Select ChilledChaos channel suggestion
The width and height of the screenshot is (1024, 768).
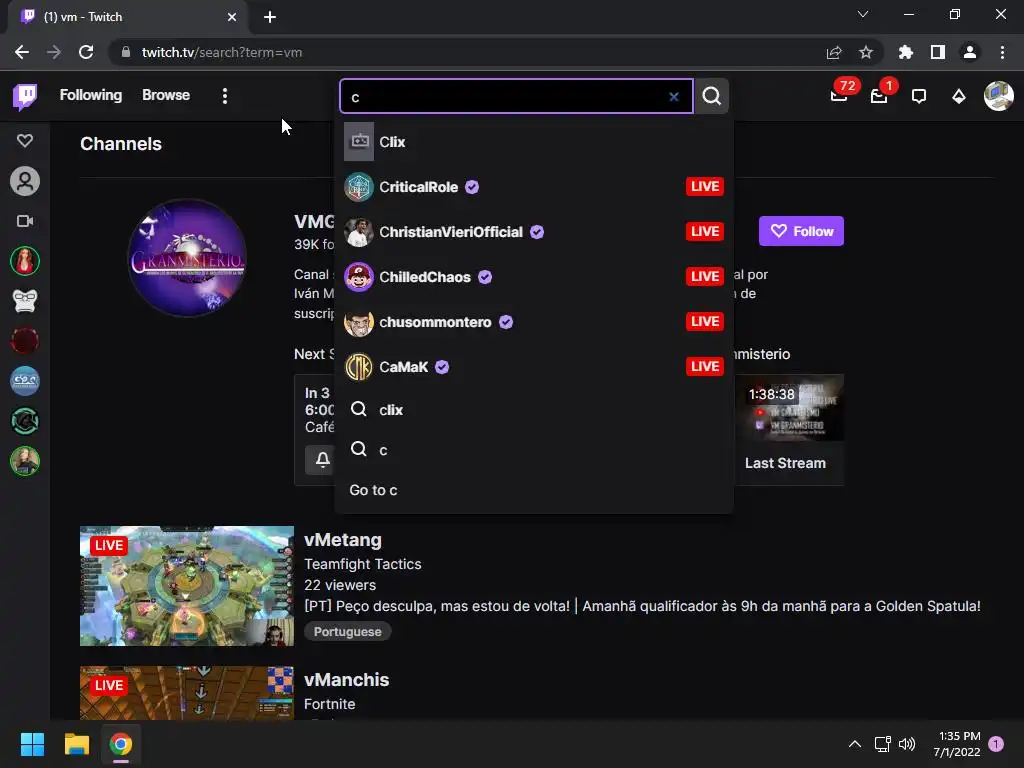click(x=534, y=277)
